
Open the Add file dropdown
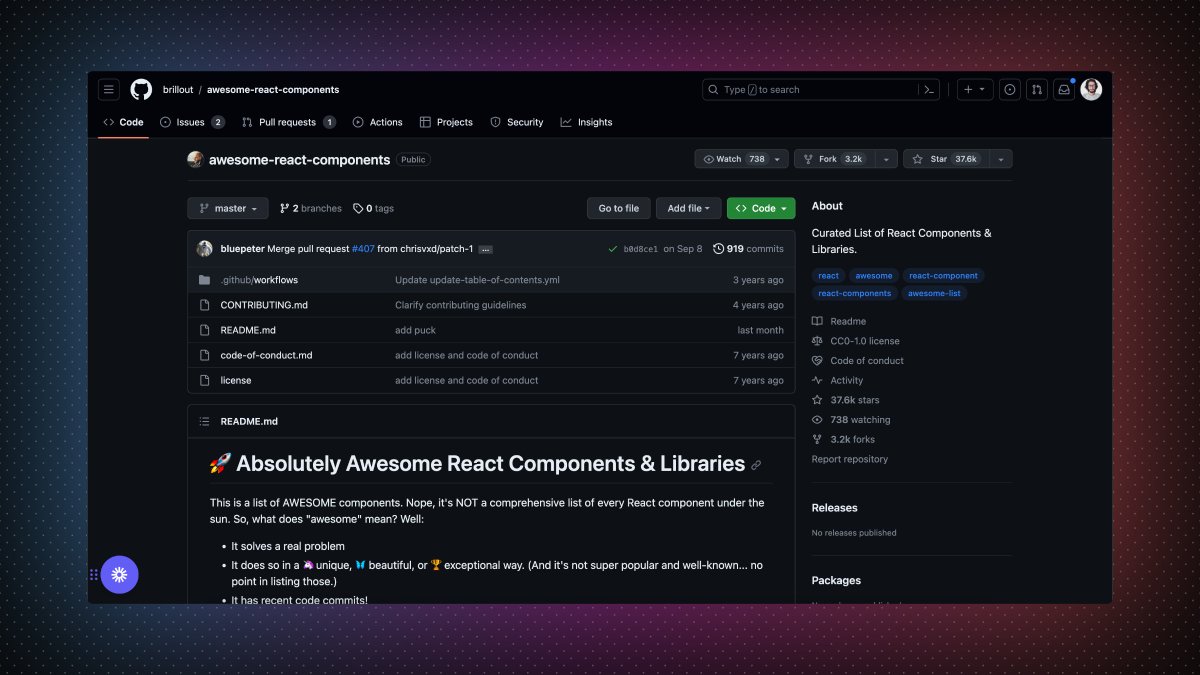click(688, 208)
